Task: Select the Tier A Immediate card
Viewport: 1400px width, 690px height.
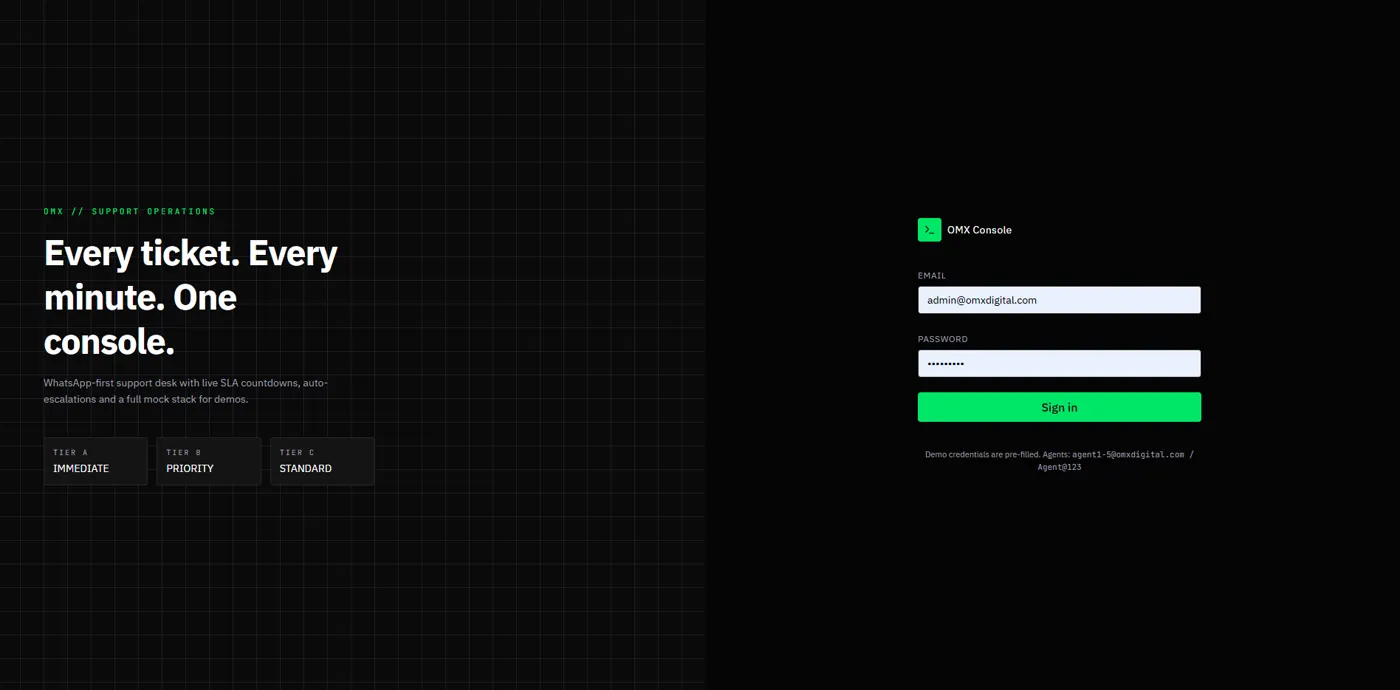Action: coord(95,461)
